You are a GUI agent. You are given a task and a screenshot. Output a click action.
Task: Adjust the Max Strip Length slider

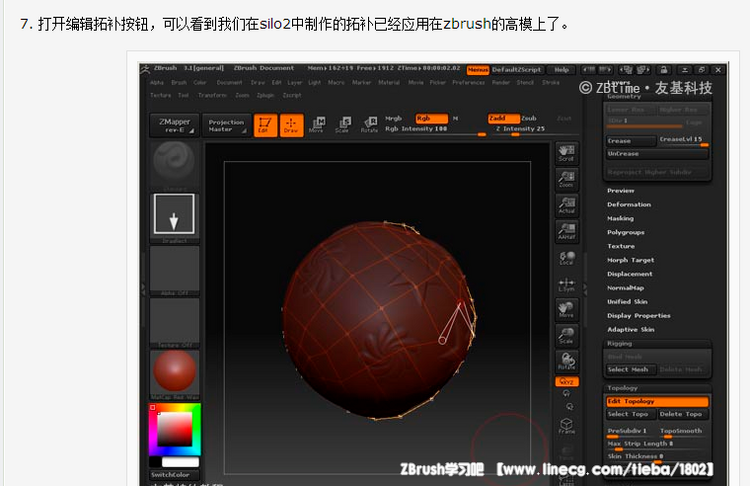[658, 445]
